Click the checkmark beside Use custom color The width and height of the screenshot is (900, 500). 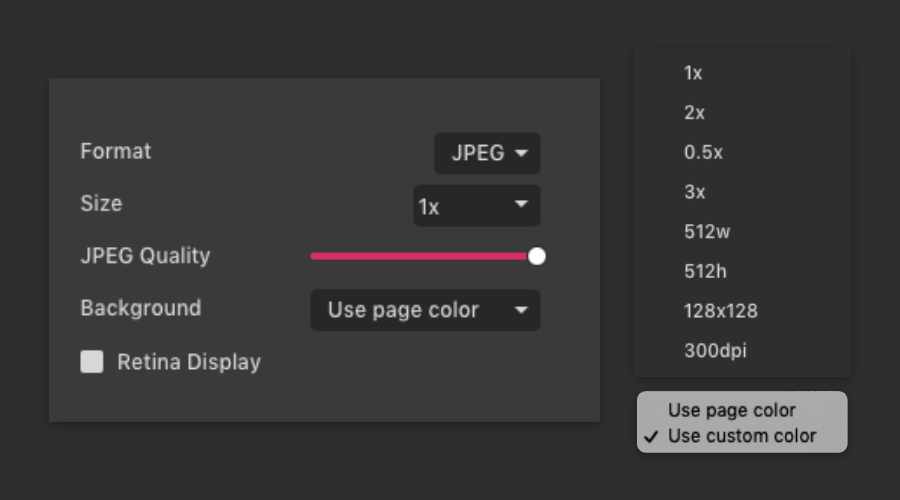(652, 437)
